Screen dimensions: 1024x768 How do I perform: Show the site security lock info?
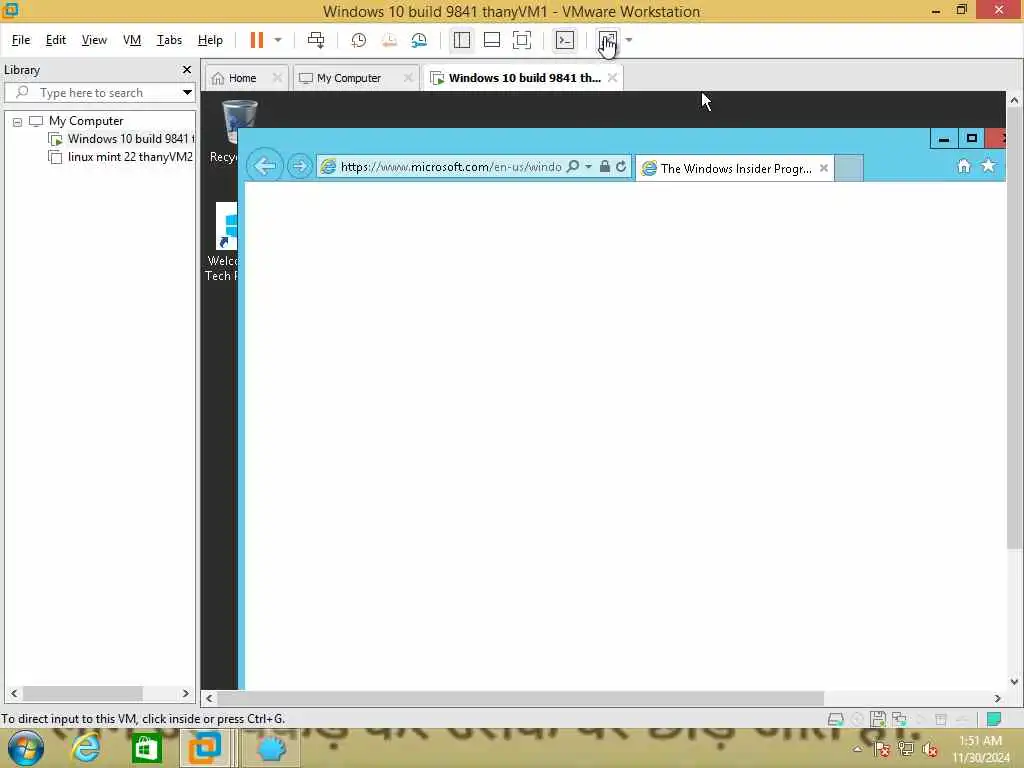[605, 167]
